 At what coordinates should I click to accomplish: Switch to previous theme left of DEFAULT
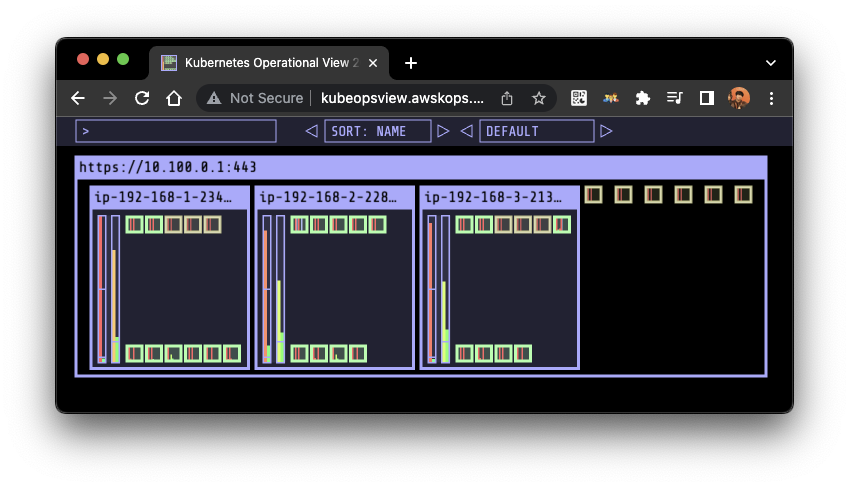[466, 131]
